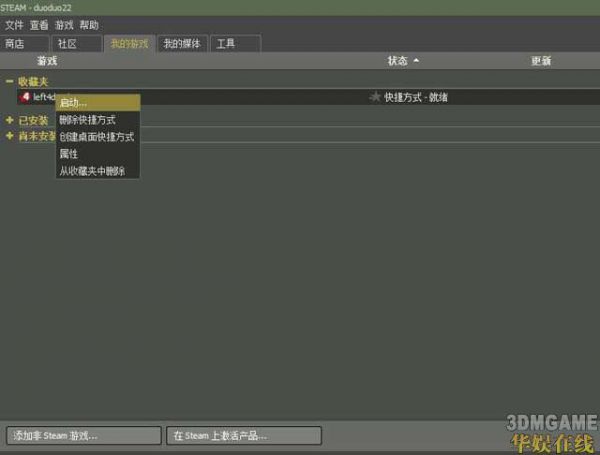
Task: Open the 帮助 menu
Action: (x=89, y=25)
